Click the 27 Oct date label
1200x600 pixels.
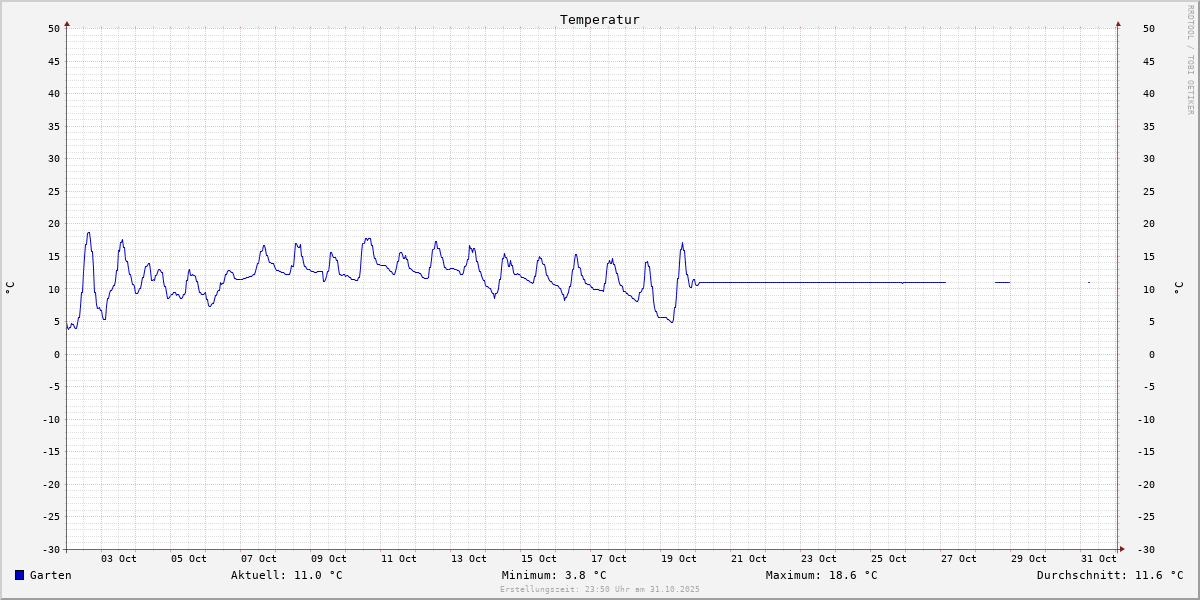pyautogui.click(x=959, y=559)
